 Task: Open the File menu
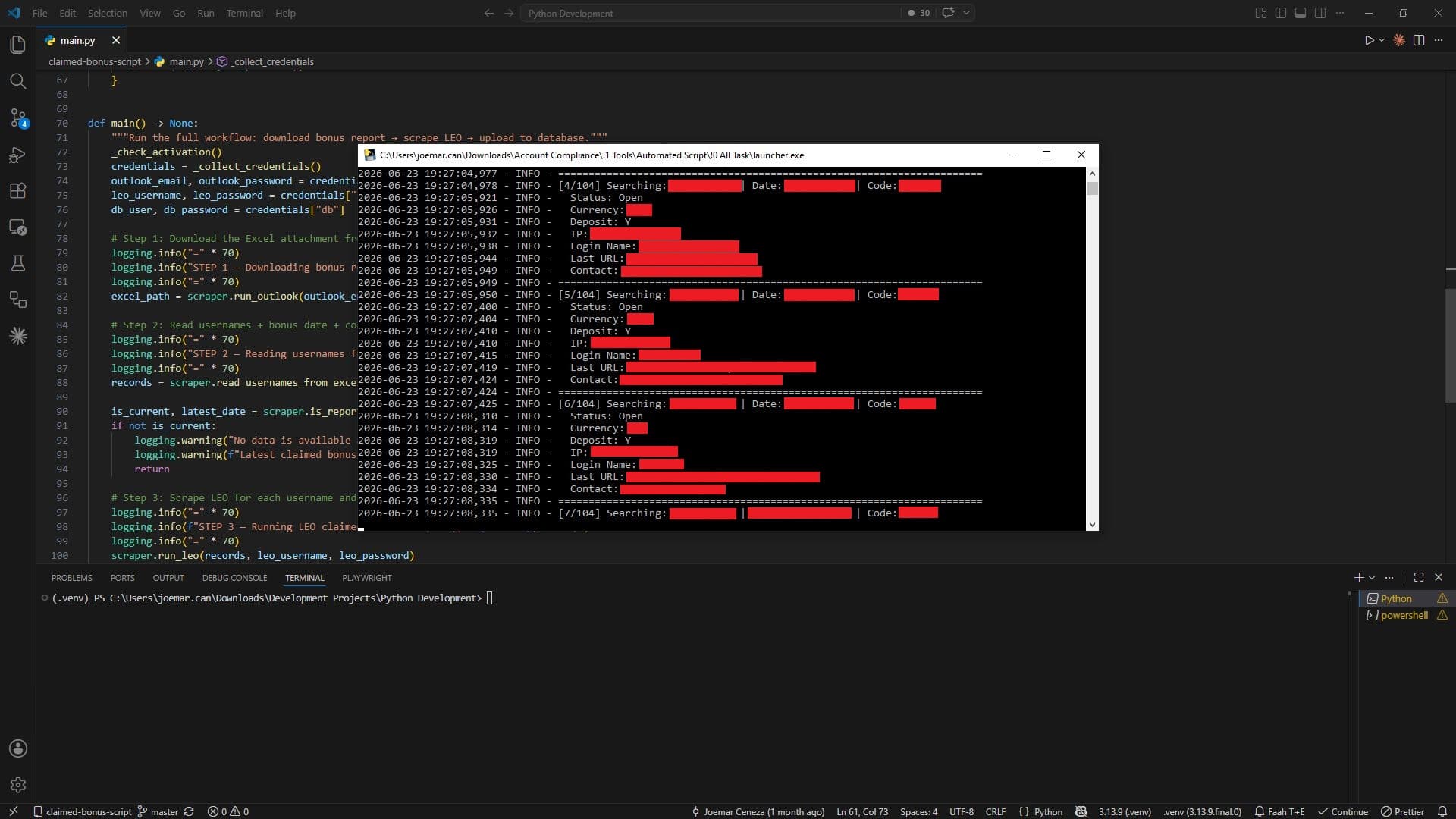40,13
